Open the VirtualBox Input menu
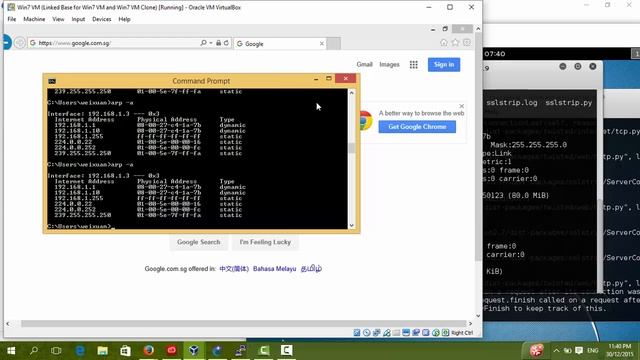 pos(78,19)
